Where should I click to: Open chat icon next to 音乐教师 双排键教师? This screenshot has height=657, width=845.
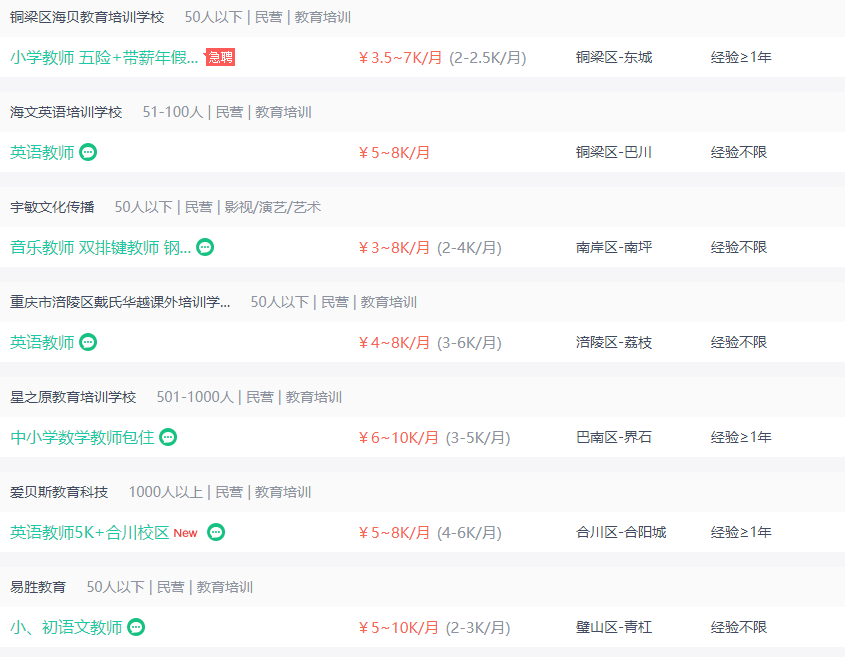click(x=205, y=247)
